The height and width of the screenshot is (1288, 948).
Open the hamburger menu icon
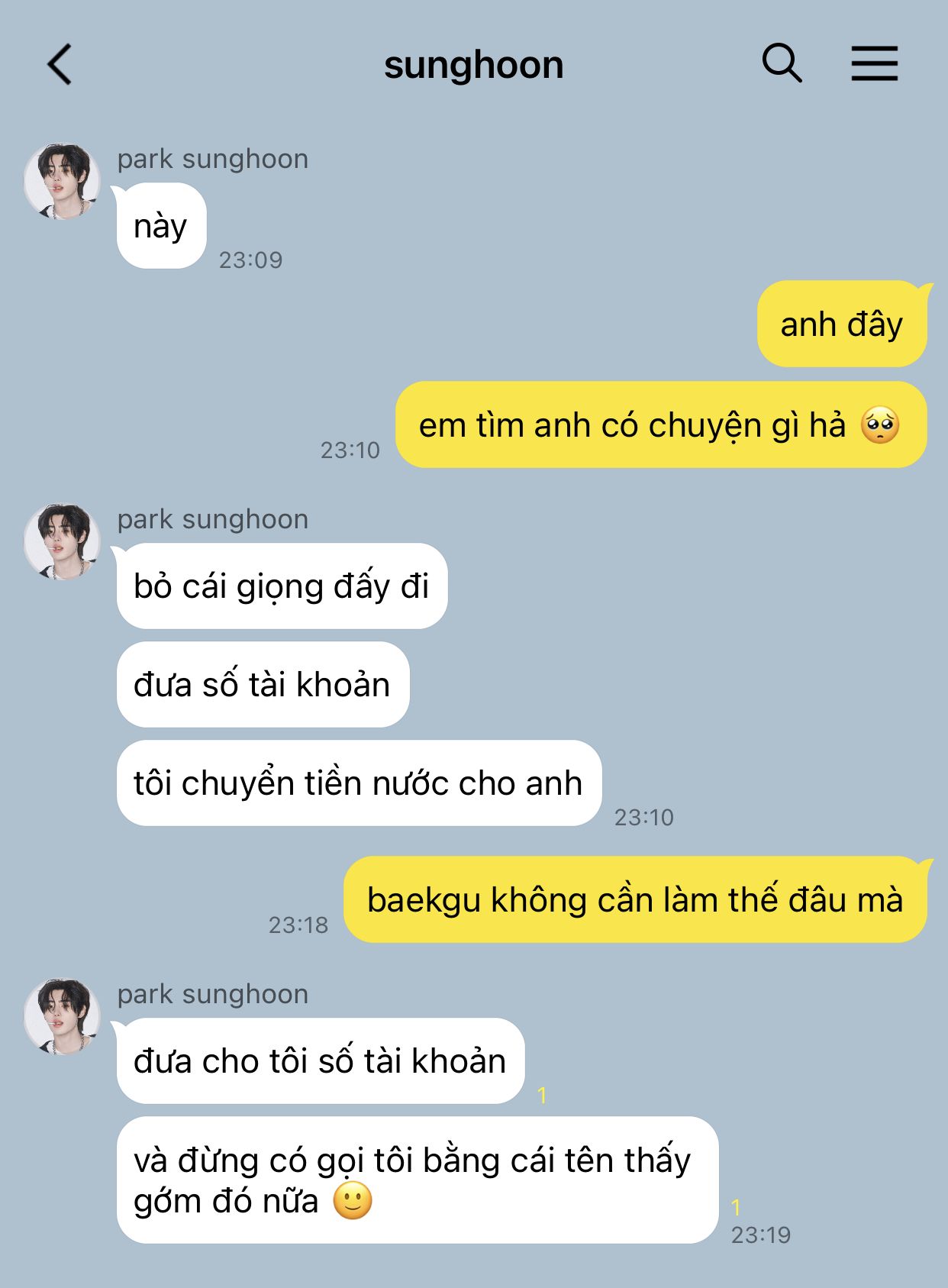[x=875, y=63]
